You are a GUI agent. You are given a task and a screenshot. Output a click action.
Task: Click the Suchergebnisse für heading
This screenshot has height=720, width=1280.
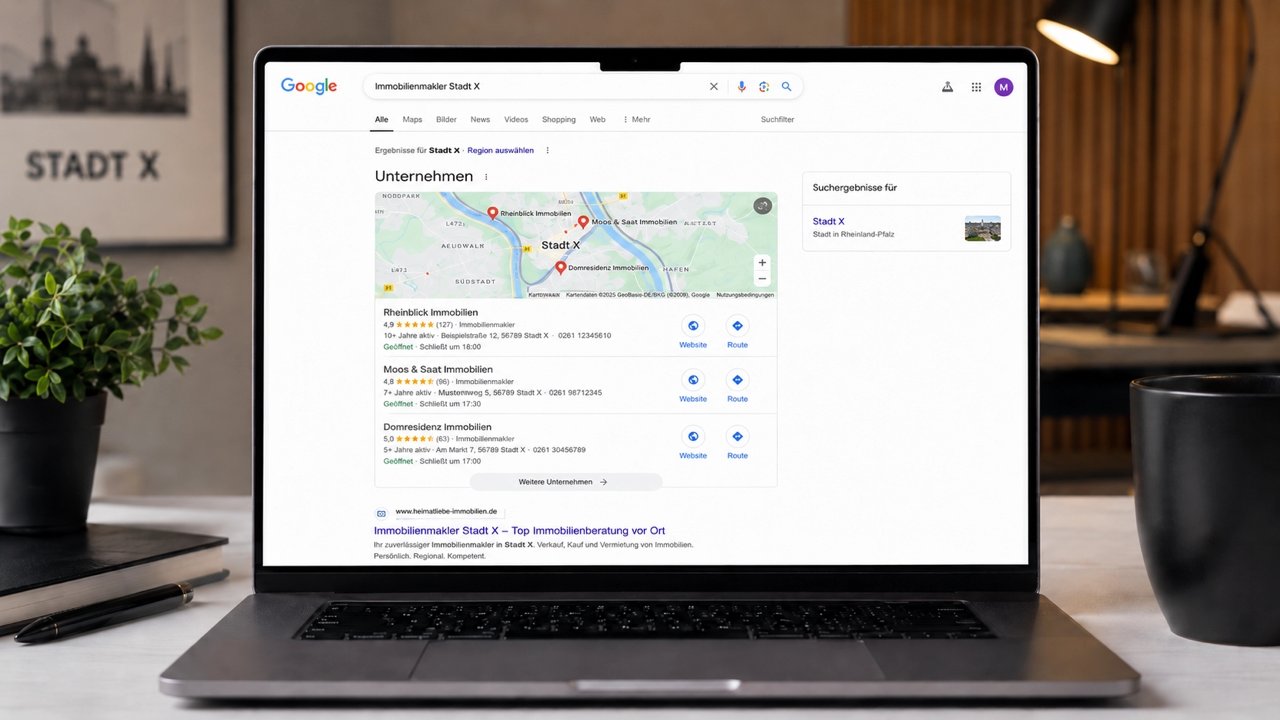click(855, 187)
